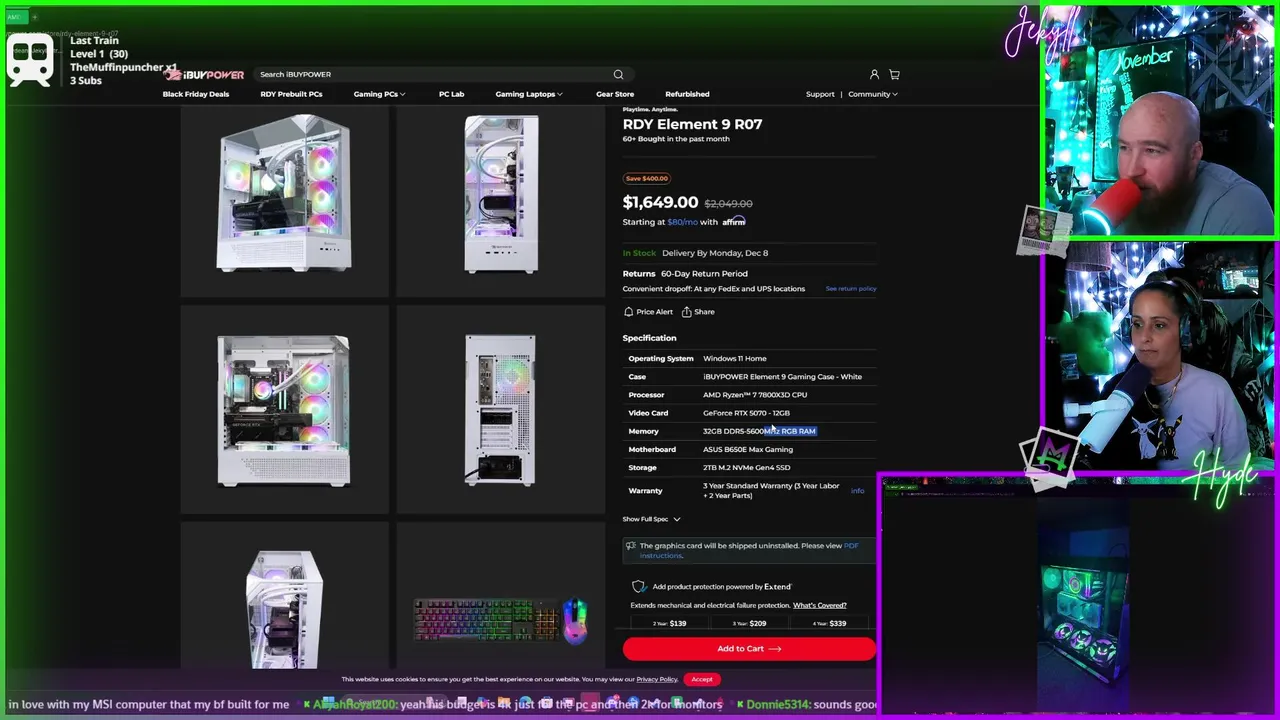The width and height of the screenshot is (1280, 720).
Task: Click Delivery By Monday, Dec 8 text
Action: coord(715,253)
